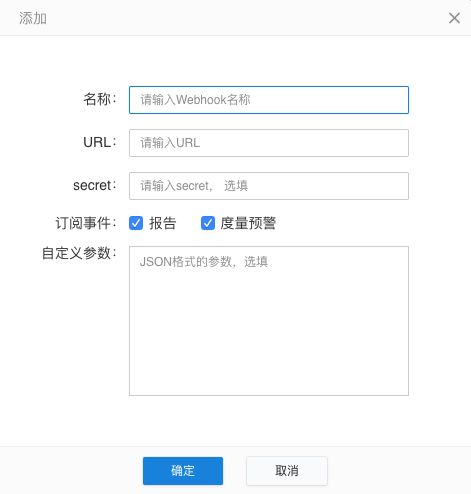Uncheck the 报告 checkbox
The width and height of the screenshot is (471, 494).
[136, 223]
